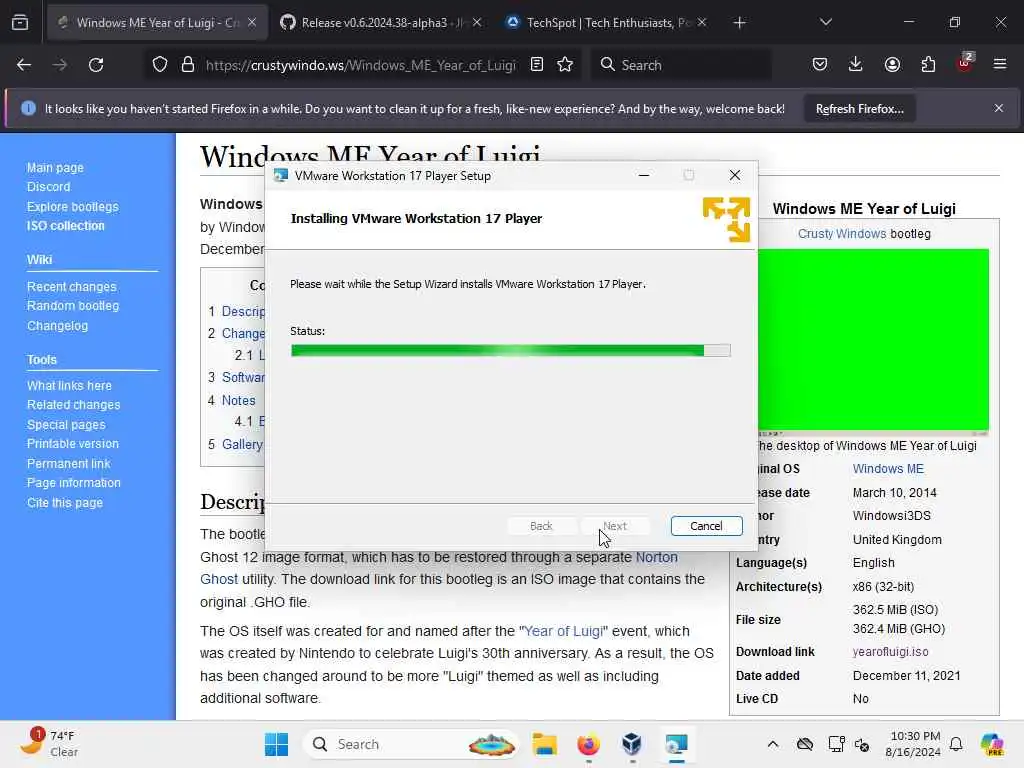Open clock showing 10:30 PM 8/16/2024
The image size is (1024, 768).
913,744
